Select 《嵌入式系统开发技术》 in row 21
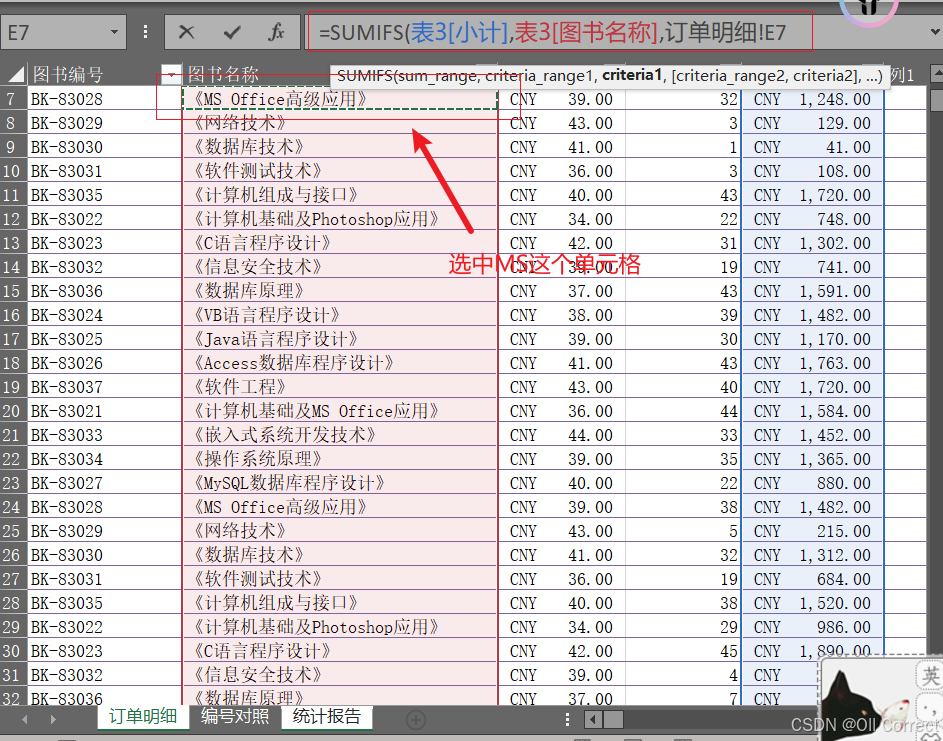The height and width of the screenshot is (741, 943). pyautogui.click(x=340, y=435)
